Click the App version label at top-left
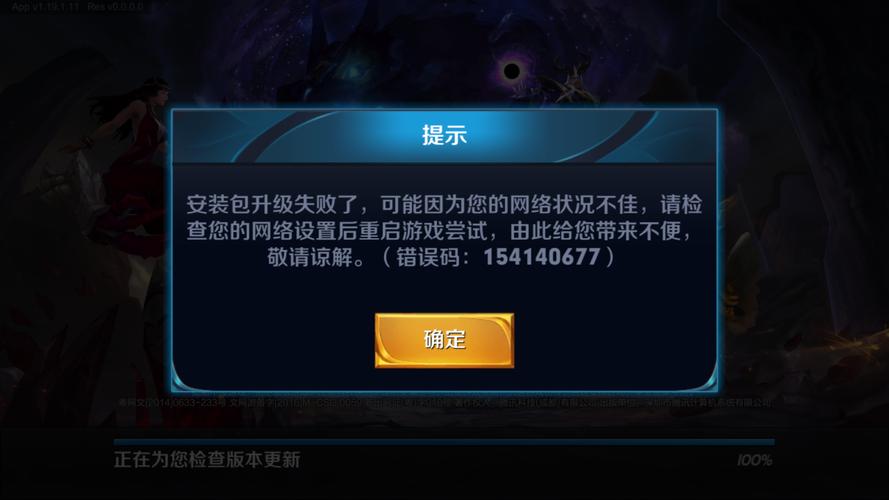Screen dimensions: 889x500 tap(45, 7)
